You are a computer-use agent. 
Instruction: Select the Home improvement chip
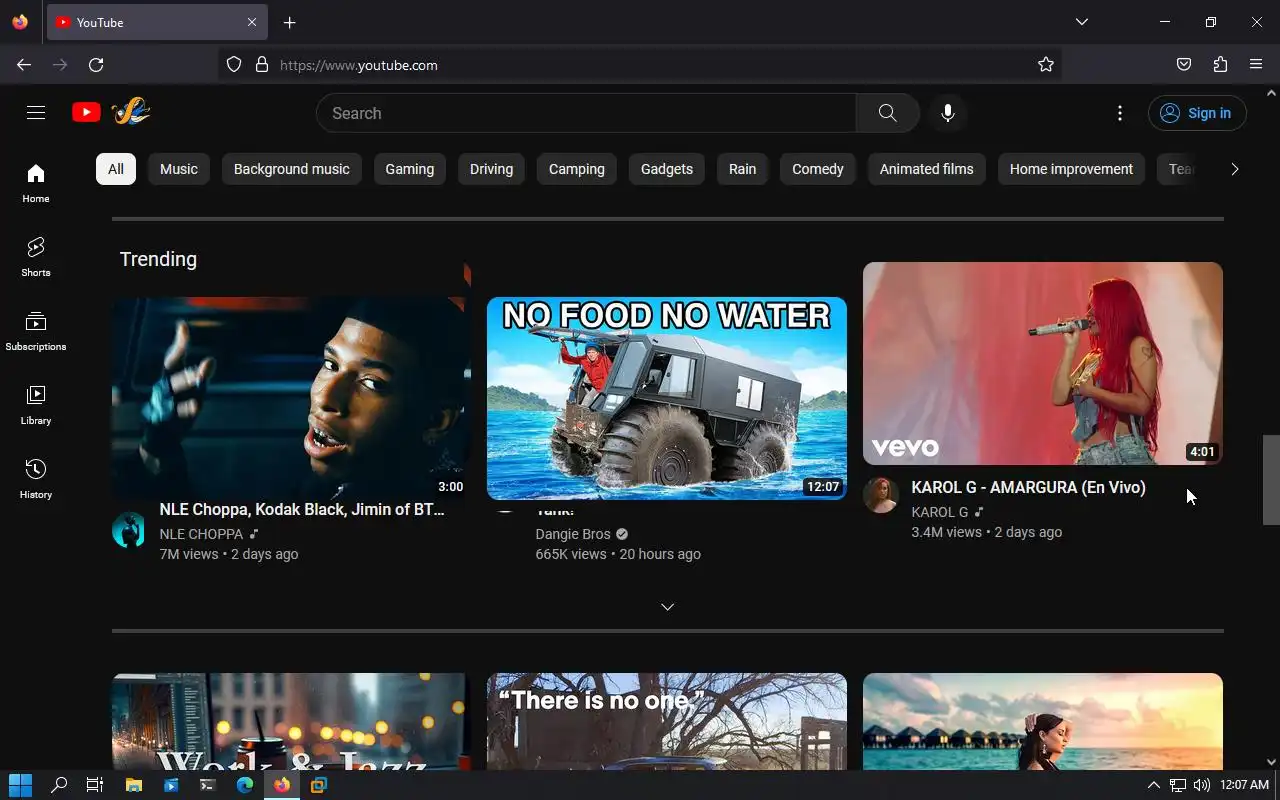click(x=1071, y=169)
